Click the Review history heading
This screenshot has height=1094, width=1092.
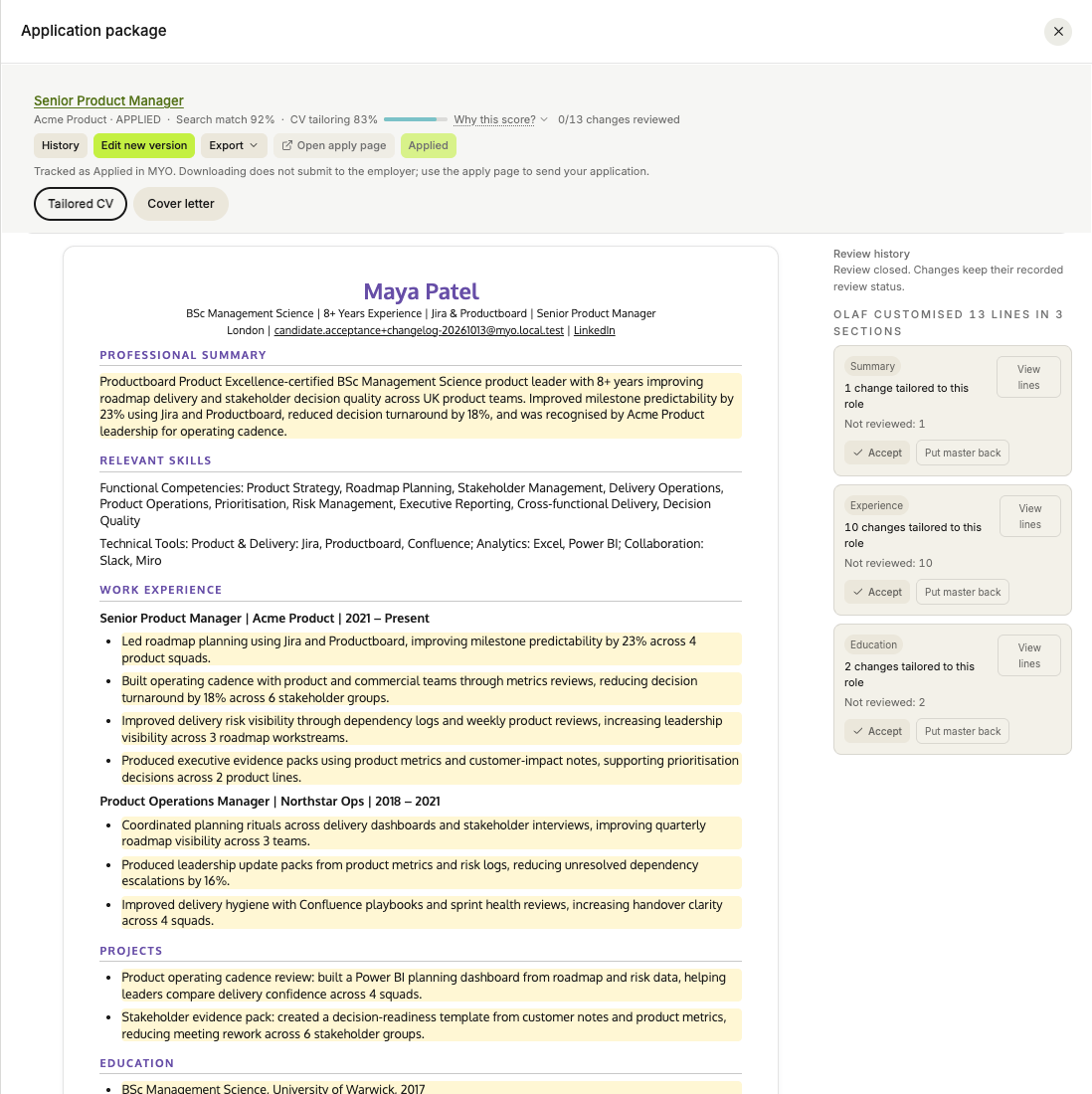pos(871,254)
